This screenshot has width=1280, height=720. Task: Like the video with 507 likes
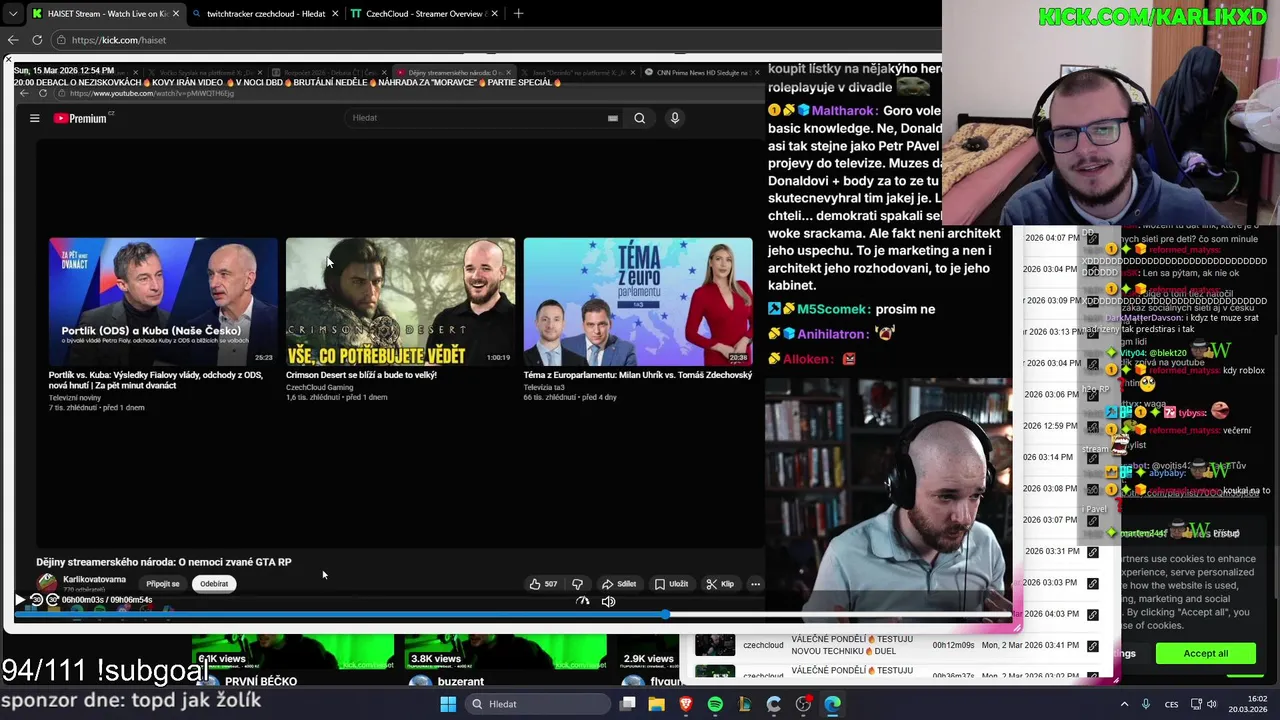pos(544,584)
